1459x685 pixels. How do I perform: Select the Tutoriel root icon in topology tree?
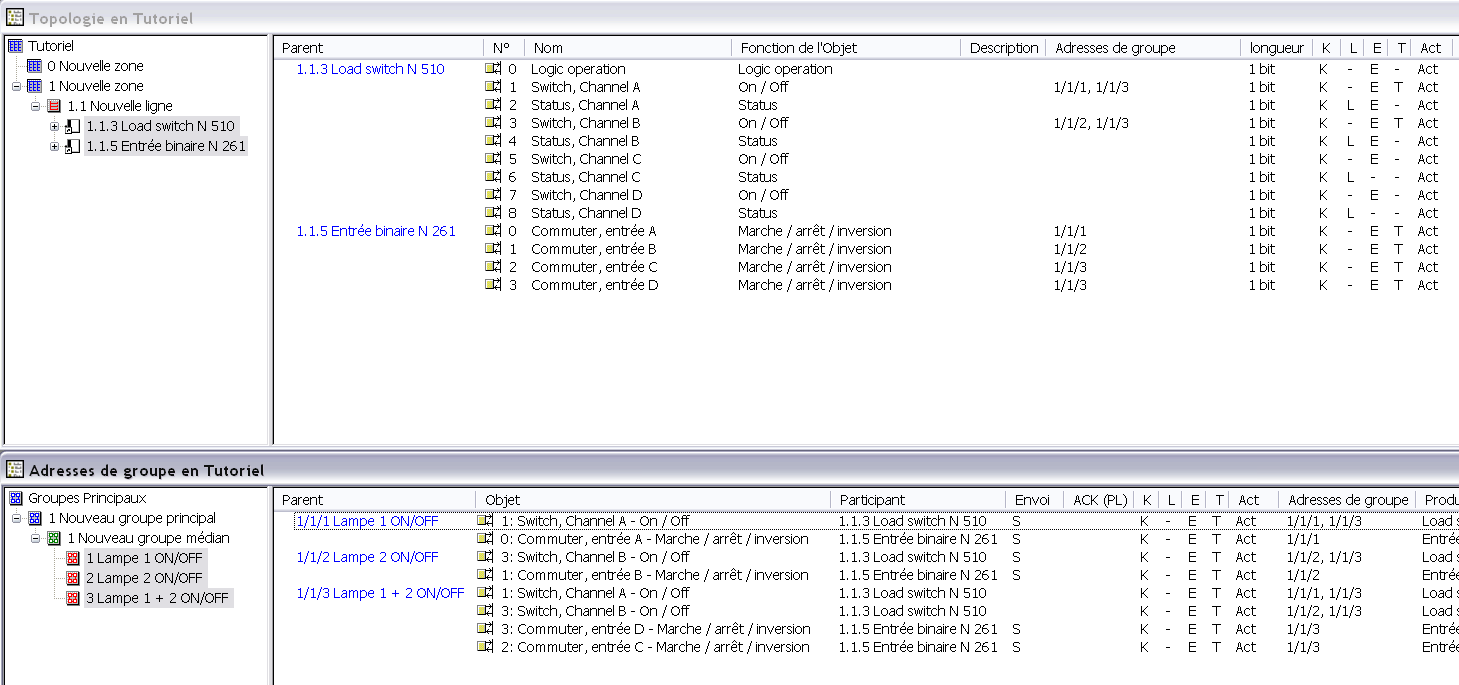pyautogui.click(x=15, y=46)
